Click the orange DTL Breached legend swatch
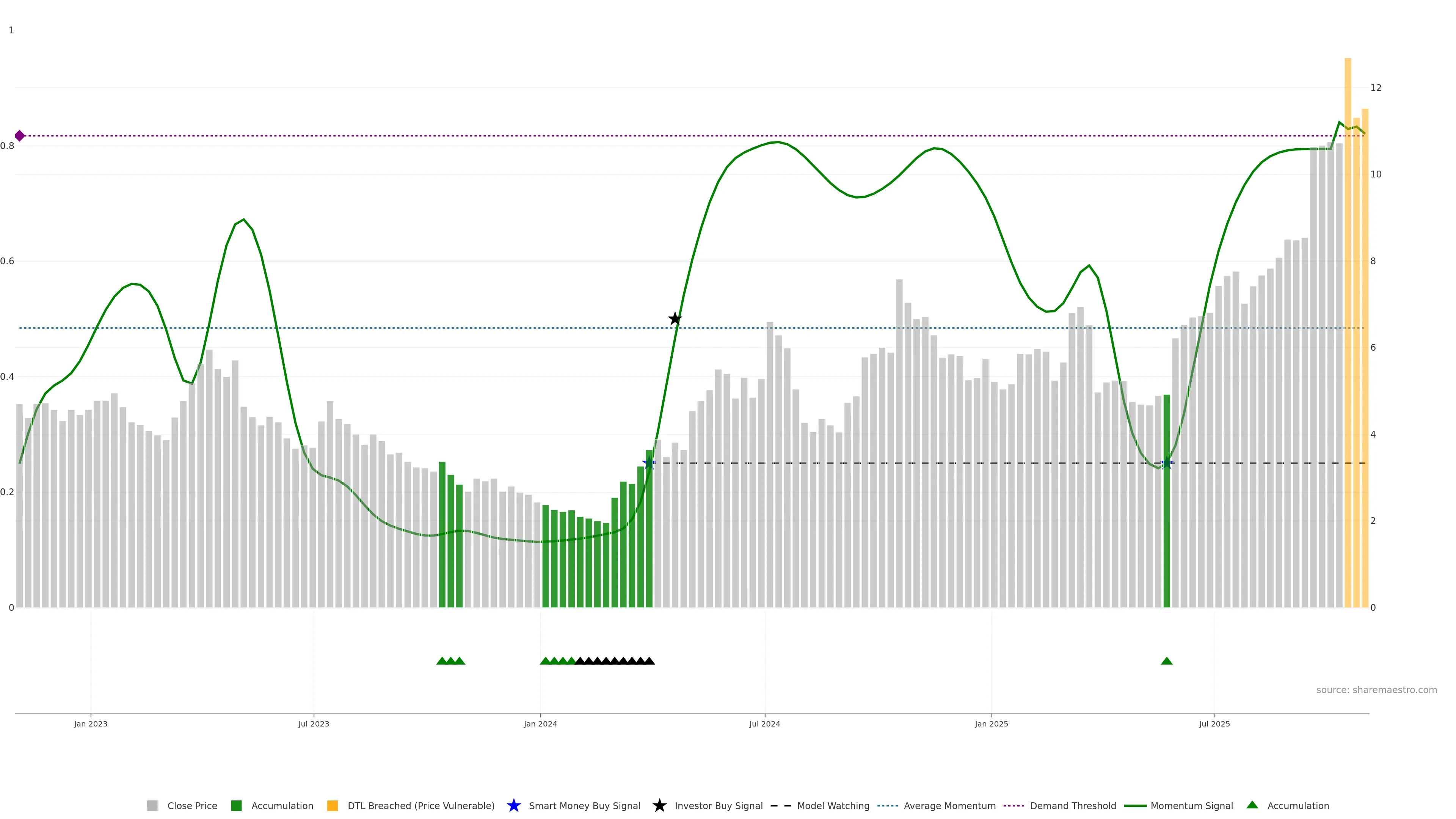The width and height of the screenshot is (1456, 819). click(x=333, y=805)
